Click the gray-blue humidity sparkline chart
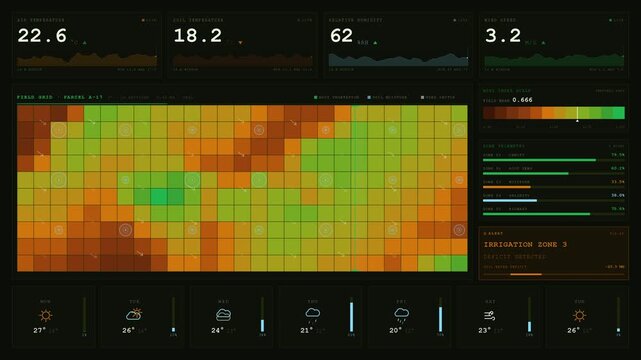The image size is (641, 360). [x=399, y=60]
